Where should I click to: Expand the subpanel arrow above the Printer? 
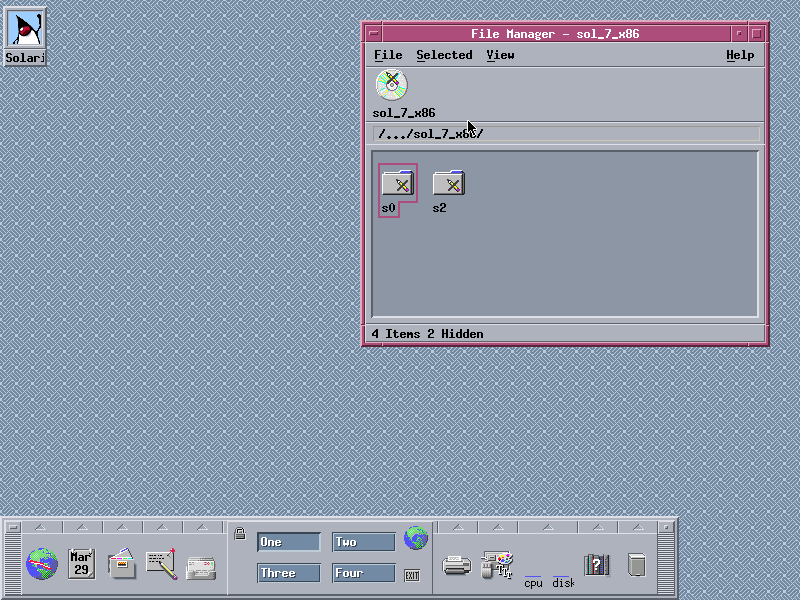(456, 527)
